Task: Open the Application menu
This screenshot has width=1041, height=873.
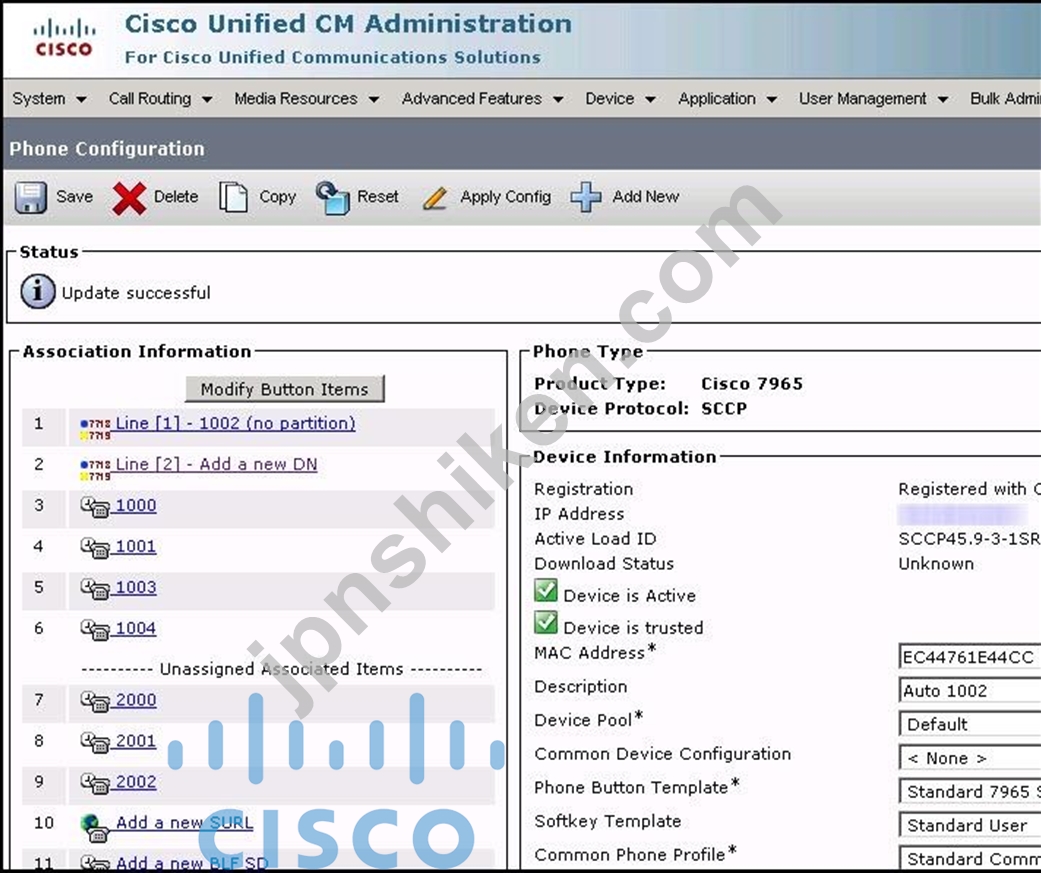Action: click(x=727, y=99)
